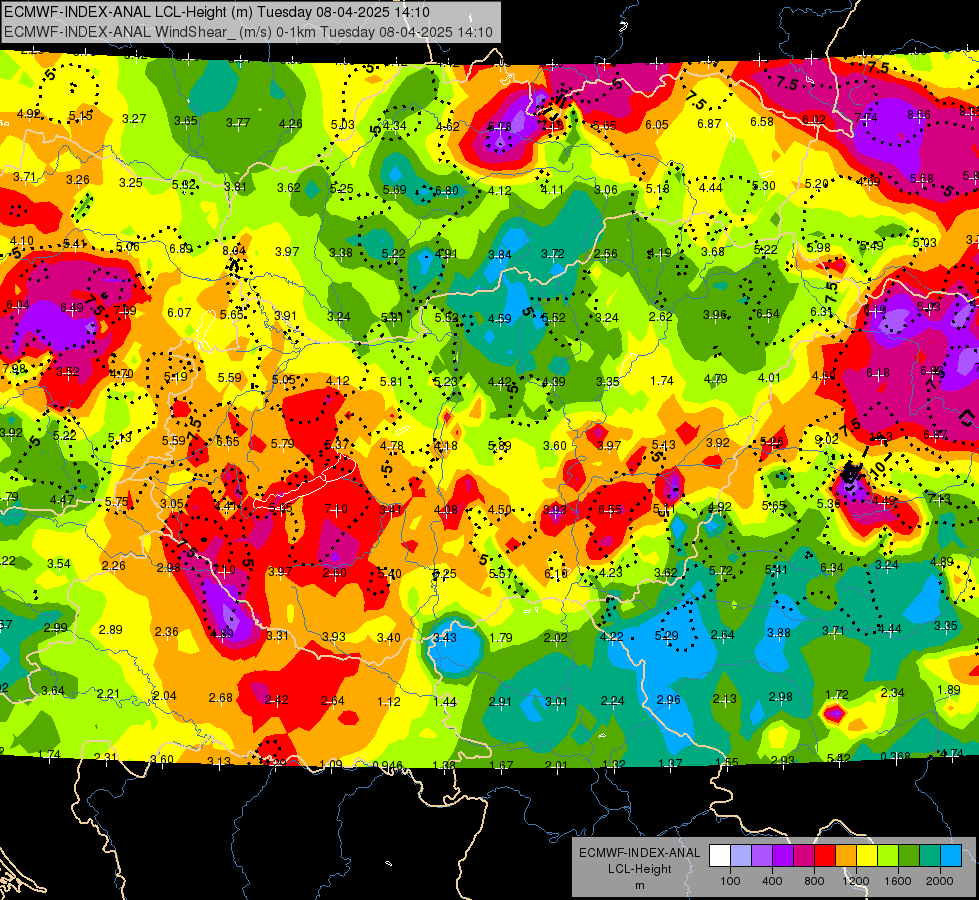Click the legend tick label 400
979x900 pixels.
point(772,881)
